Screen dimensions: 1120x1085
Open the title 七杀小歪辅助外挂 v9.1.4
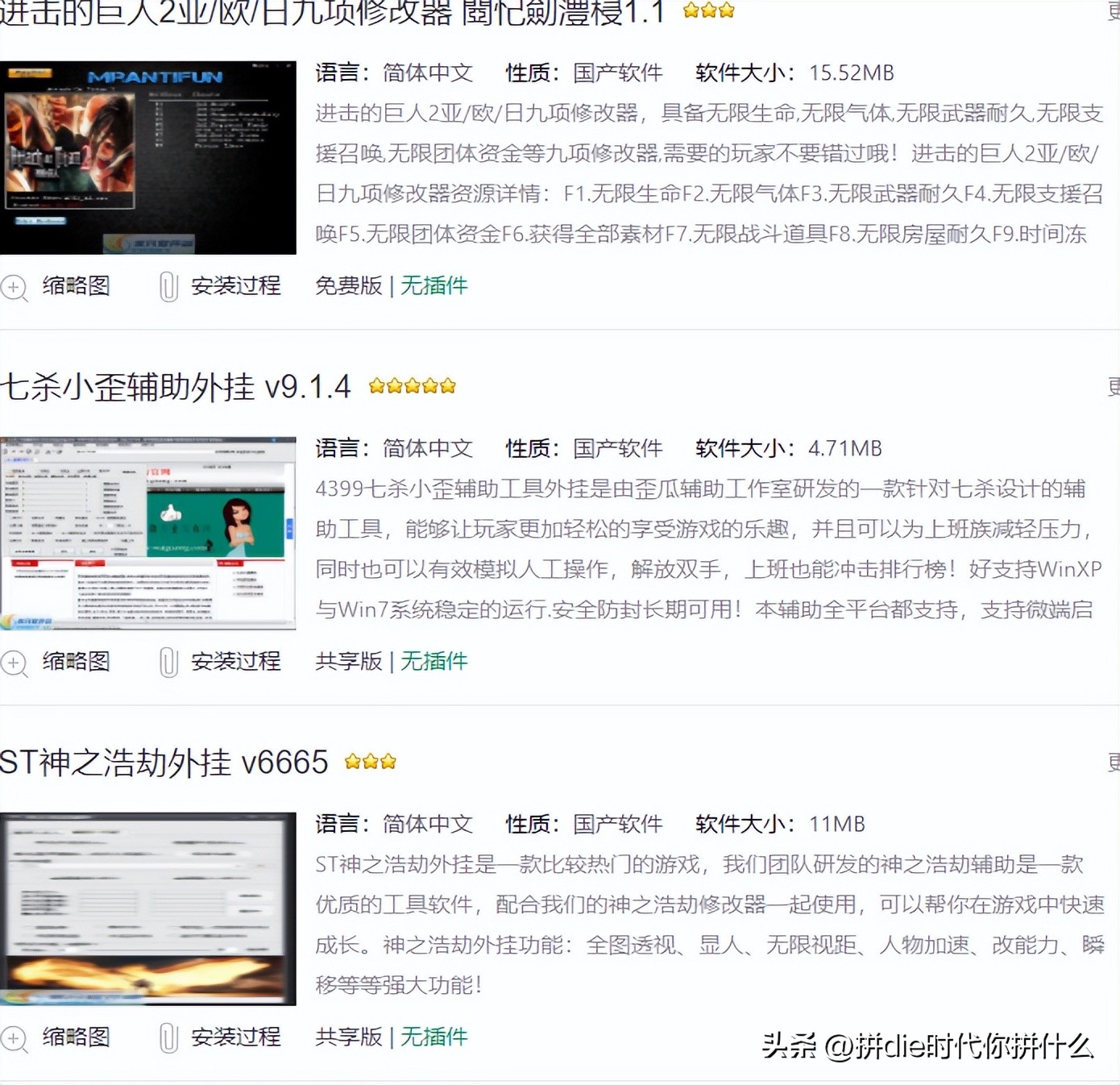pyautogui.click(x=176, y=387)
